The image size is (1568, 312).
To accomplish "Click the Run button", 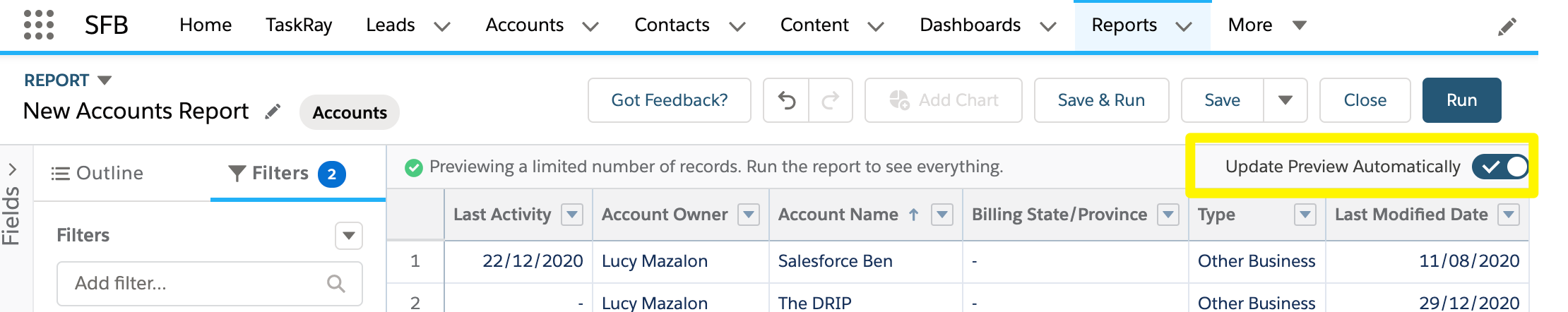I will coord(1462,100).
